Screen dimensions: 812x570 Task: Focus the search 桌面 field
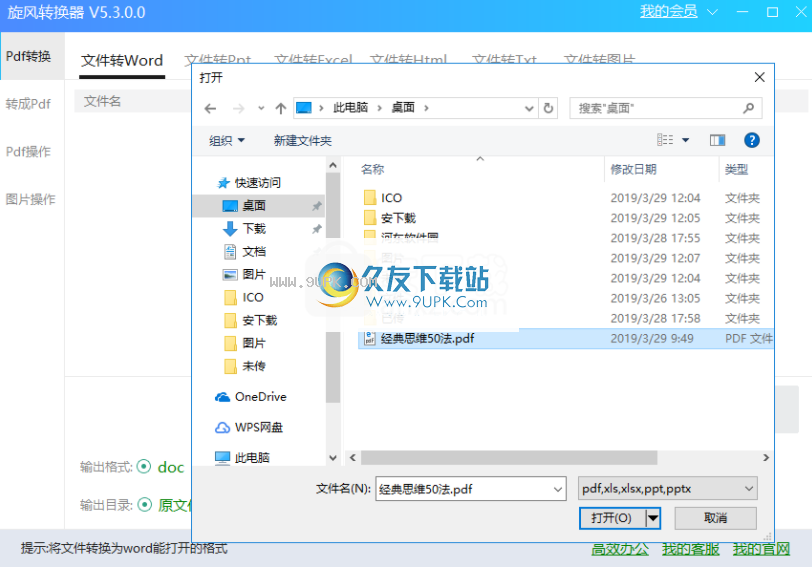(x=665, y=108)
